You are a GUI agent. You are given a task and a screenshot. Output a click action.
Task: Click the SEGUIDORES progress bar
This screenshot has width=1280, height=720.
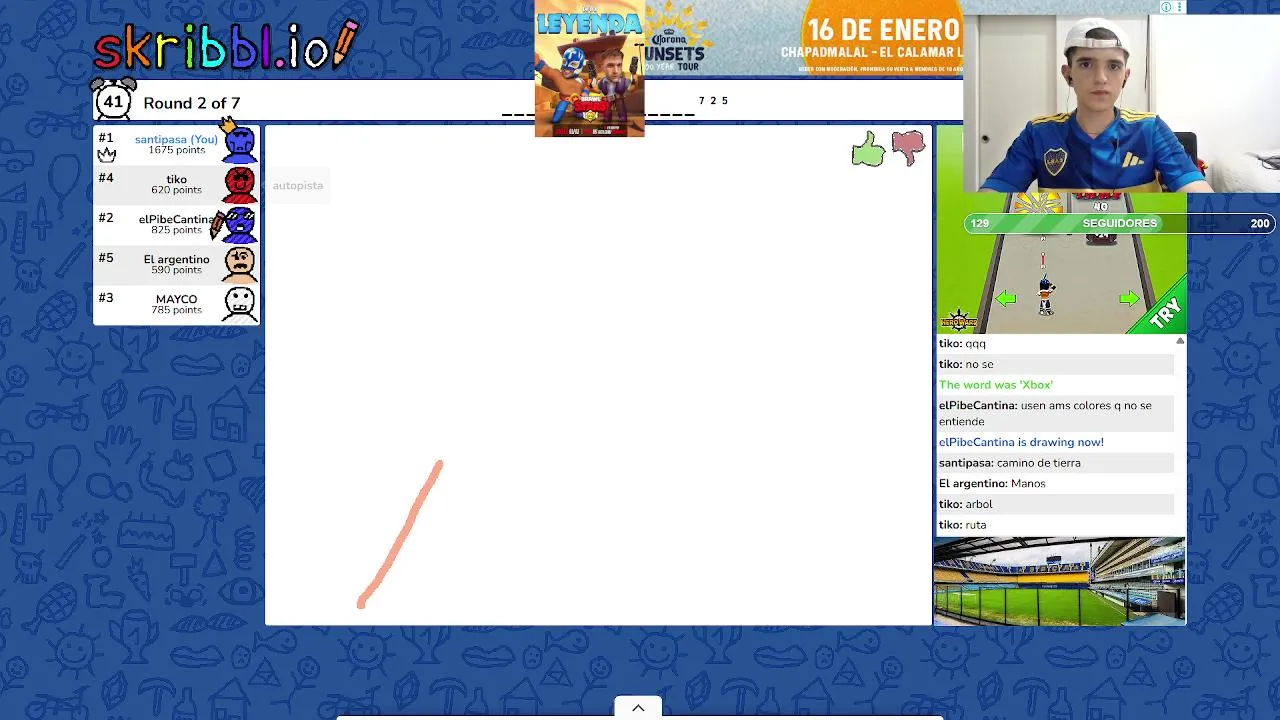click(x=1119, y=223)
